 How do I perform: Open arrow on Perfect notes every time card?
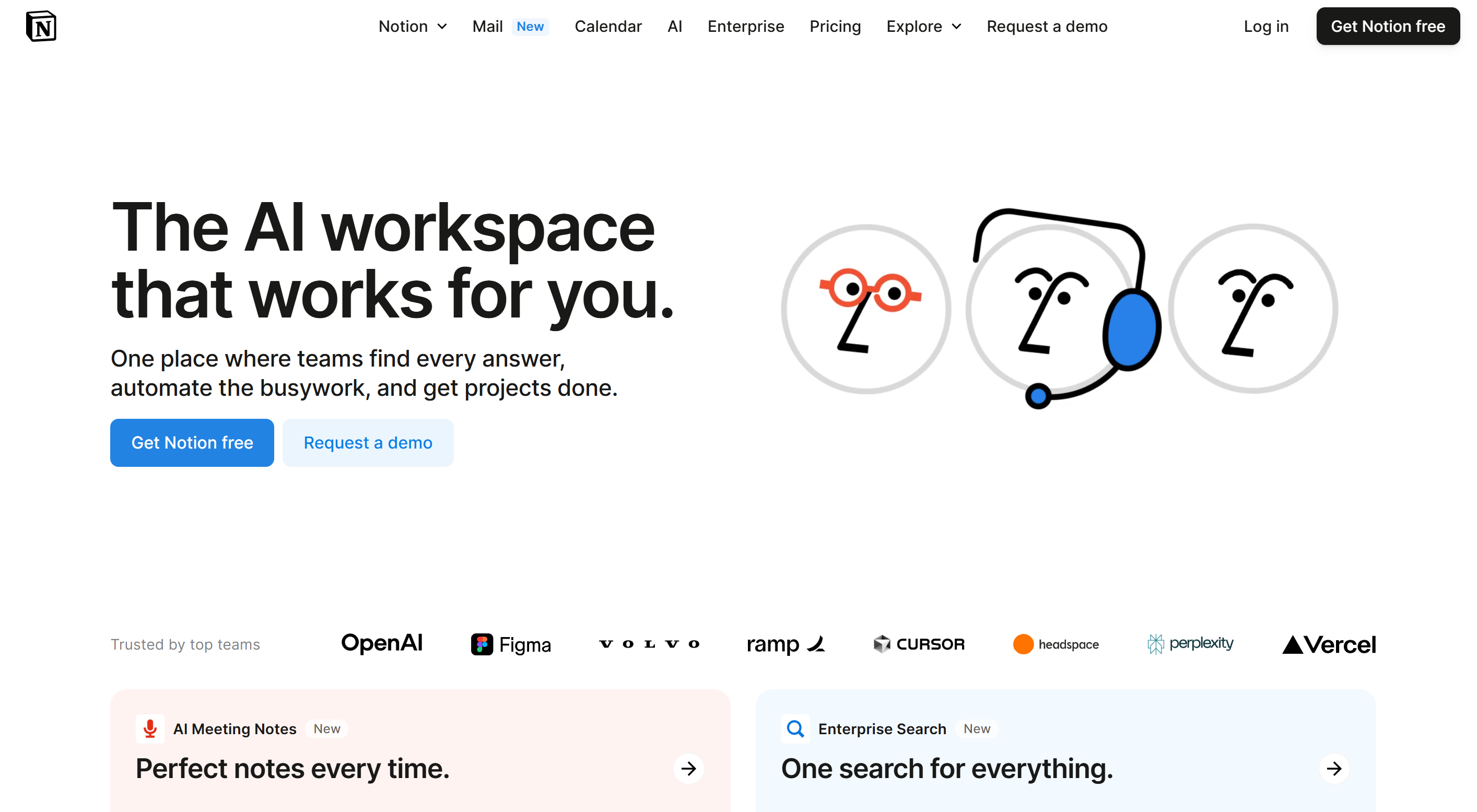click(688, 769)
